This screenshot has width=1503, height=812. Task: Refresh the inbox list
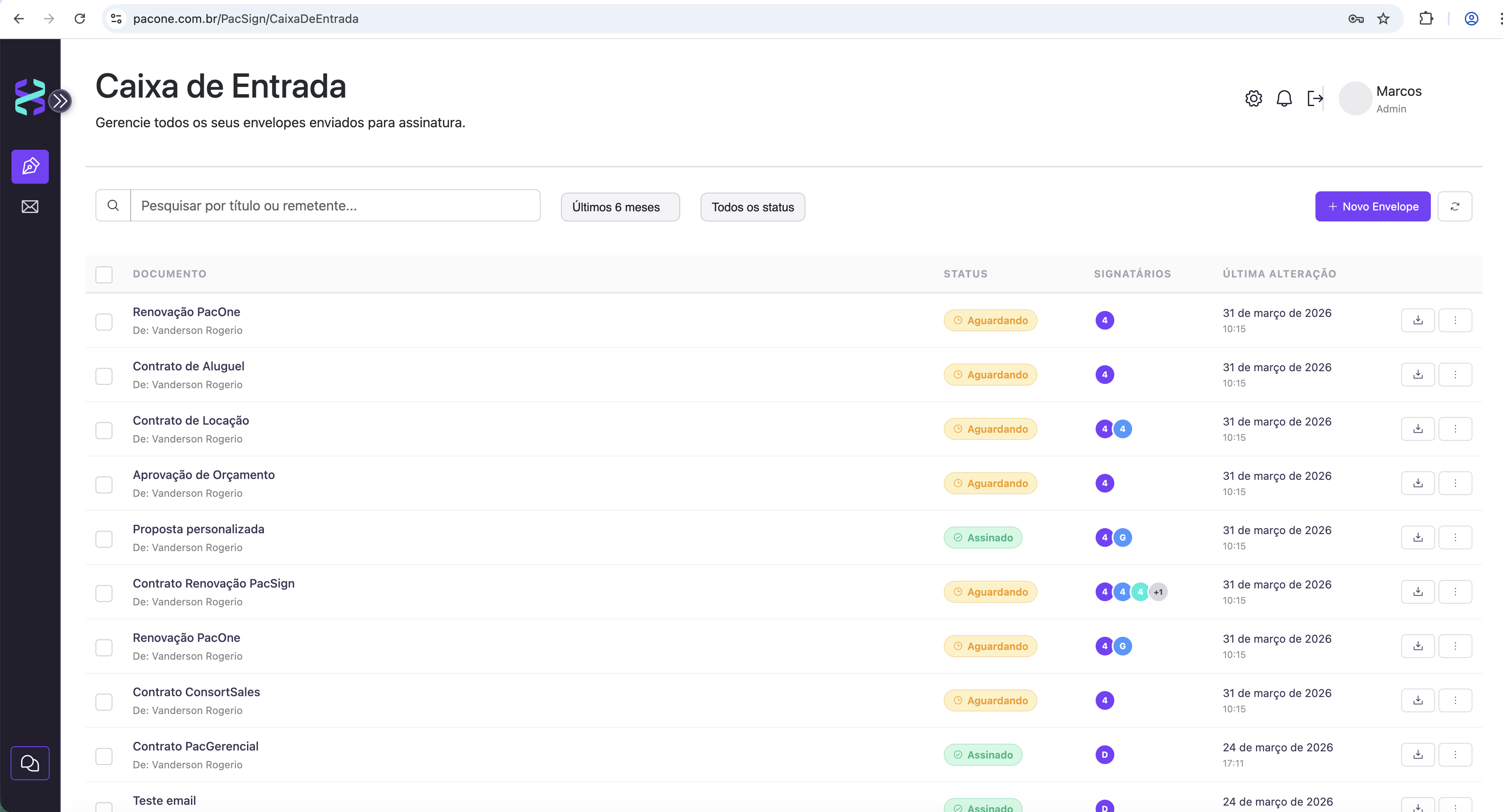tap(1455, 207)
